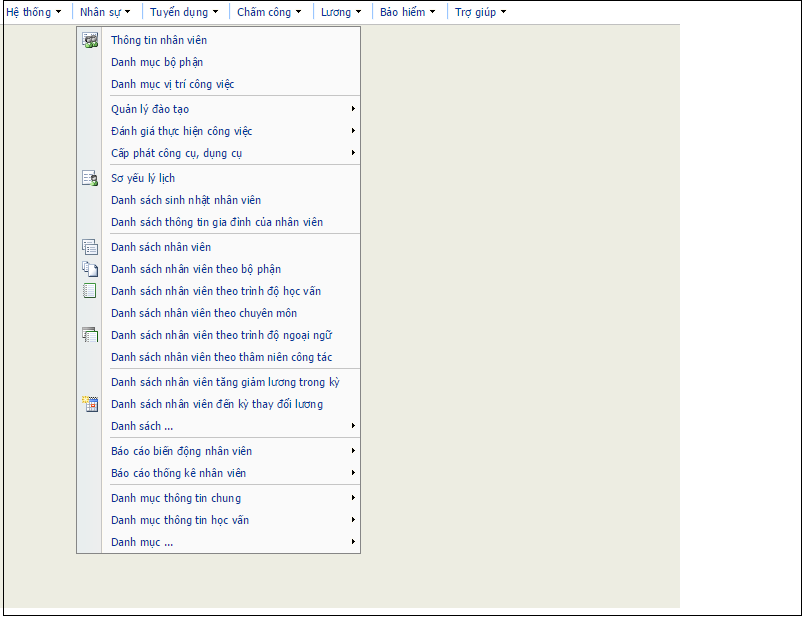Click the icon for list theo trình độ học vấn
Screen dimensions: 802x622
point(90,291)
